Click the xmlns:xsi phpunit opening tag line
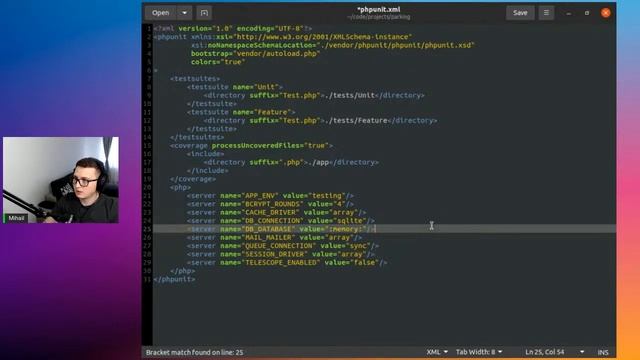640x360 pixels. click(x=283, y=37)
